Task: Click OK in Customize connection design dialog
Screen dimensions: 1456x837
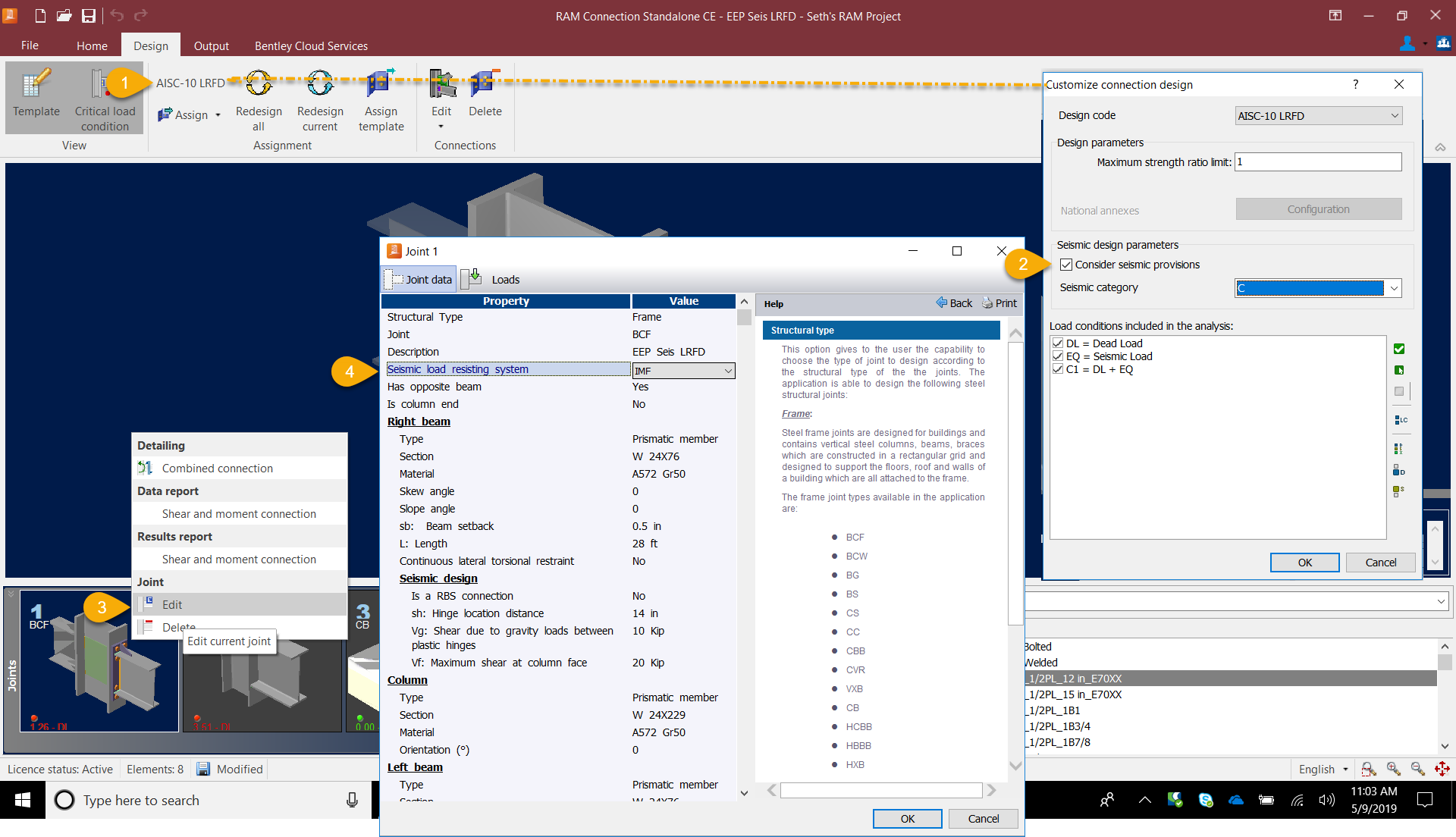Action: coord(1304,562)
